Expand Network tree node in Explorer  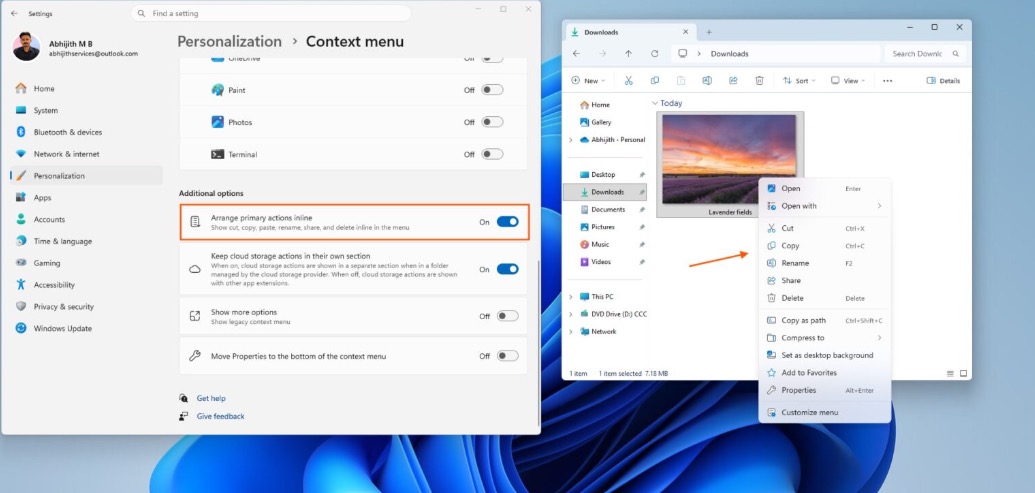pyautogui.click(x=571, y=332)
